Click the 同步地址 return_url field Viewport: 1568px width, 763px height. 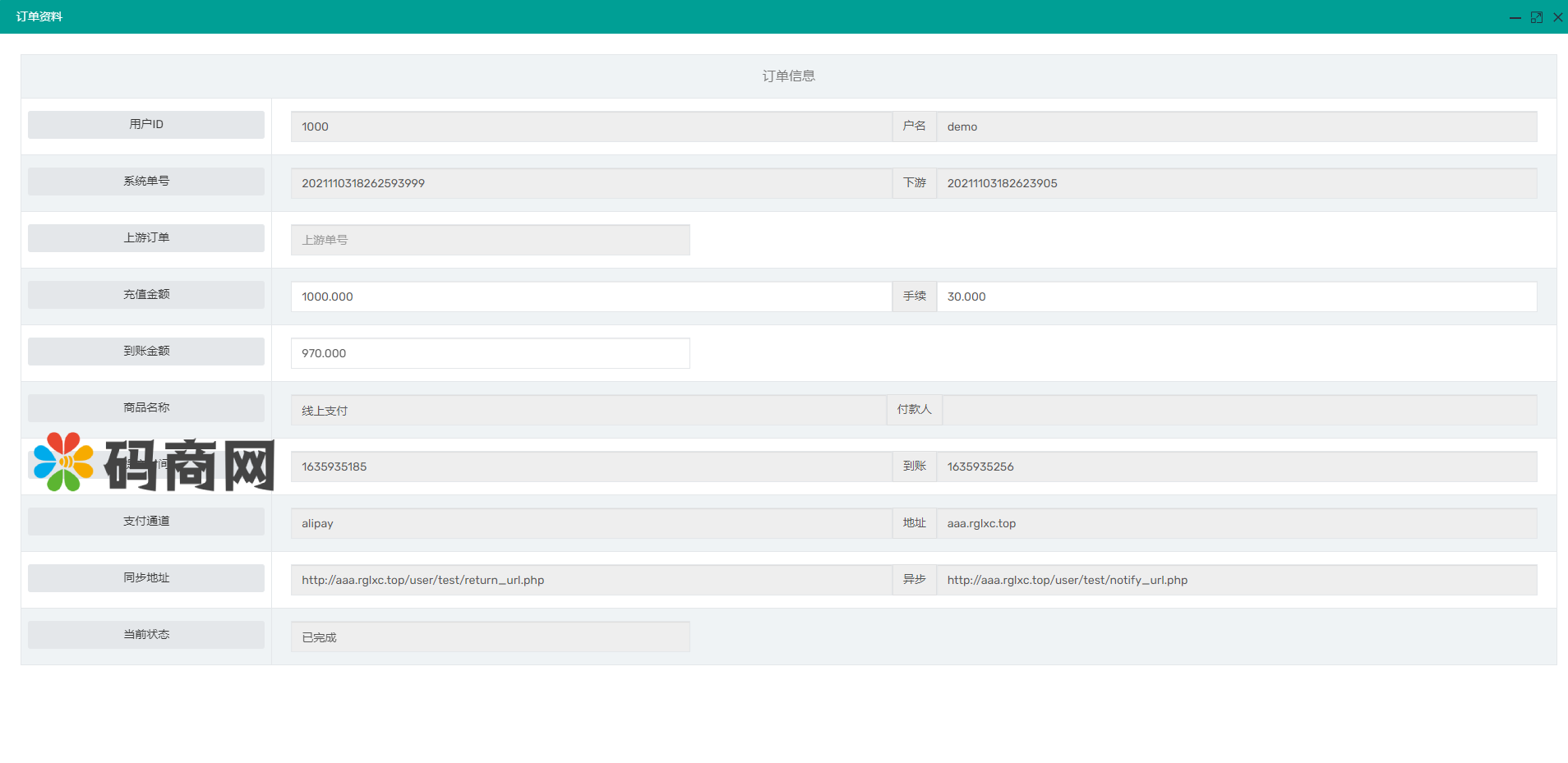pyautogui.click(x=590, y=580)
